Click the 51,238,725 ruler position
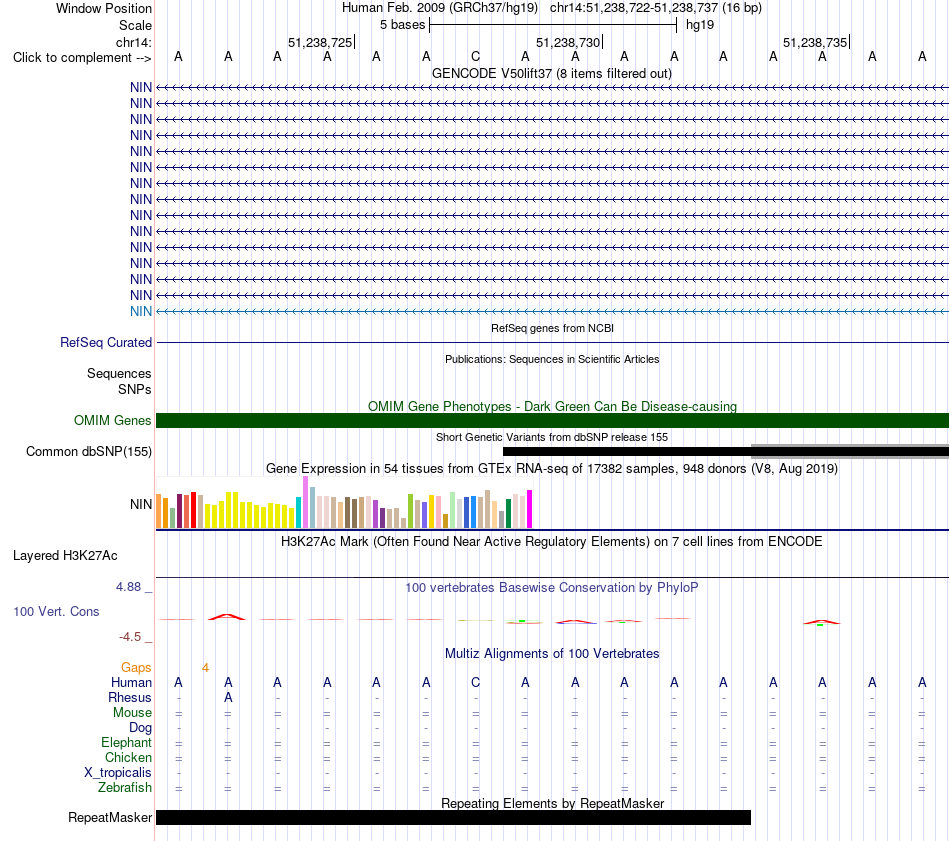This screenshot has height=841, width=950. click(x=320, y=42)
